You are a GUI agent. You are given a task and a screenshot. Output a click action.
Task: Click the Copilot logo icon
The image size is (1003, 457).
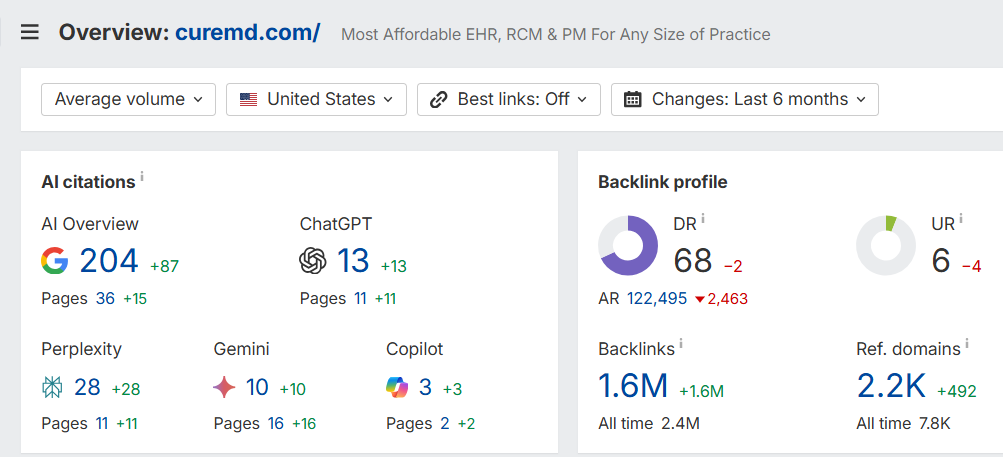pos(397,388)
